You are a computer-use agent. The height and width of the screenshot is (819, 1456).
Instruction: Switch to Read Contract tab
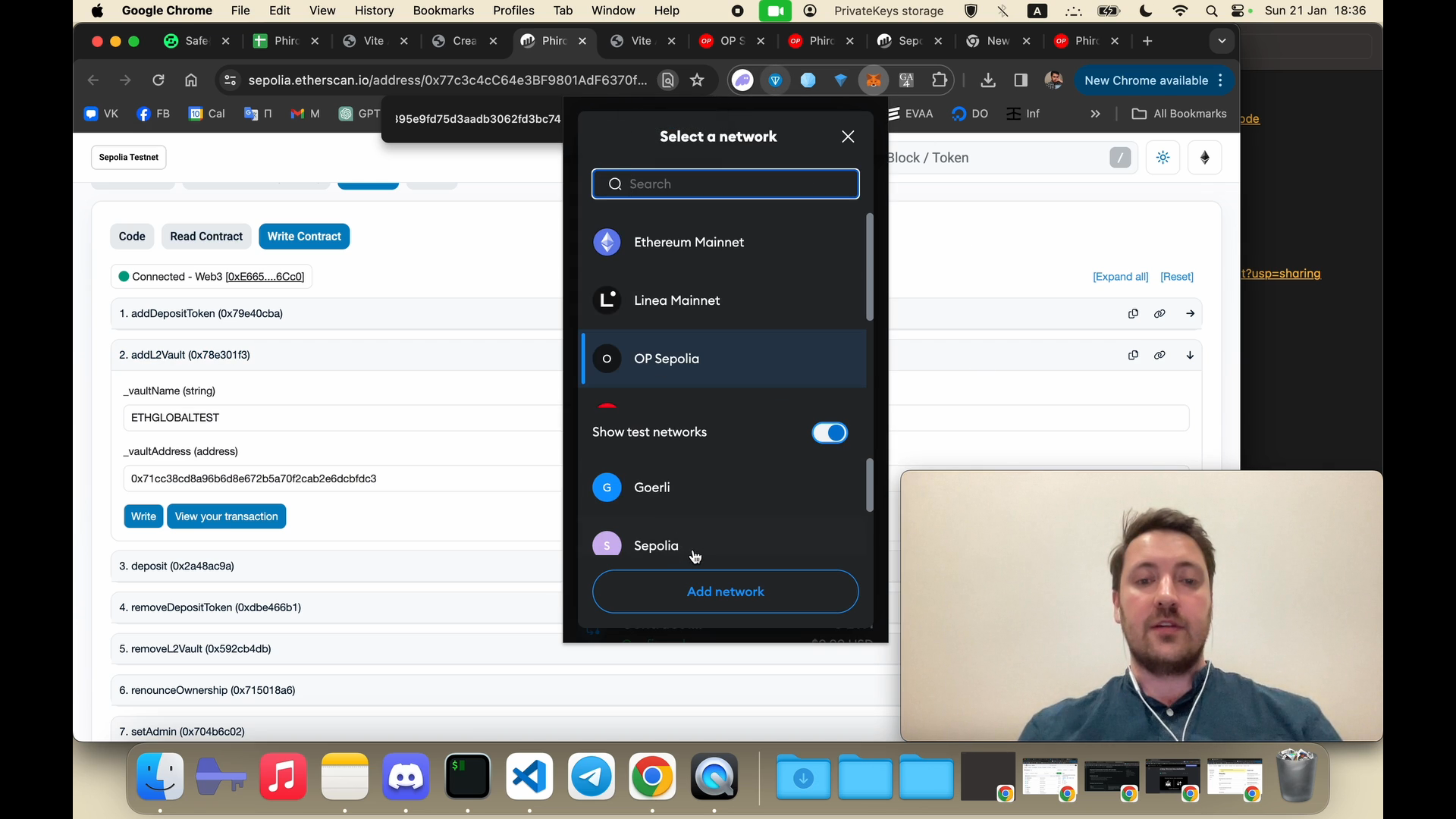[x=206, y=237]
